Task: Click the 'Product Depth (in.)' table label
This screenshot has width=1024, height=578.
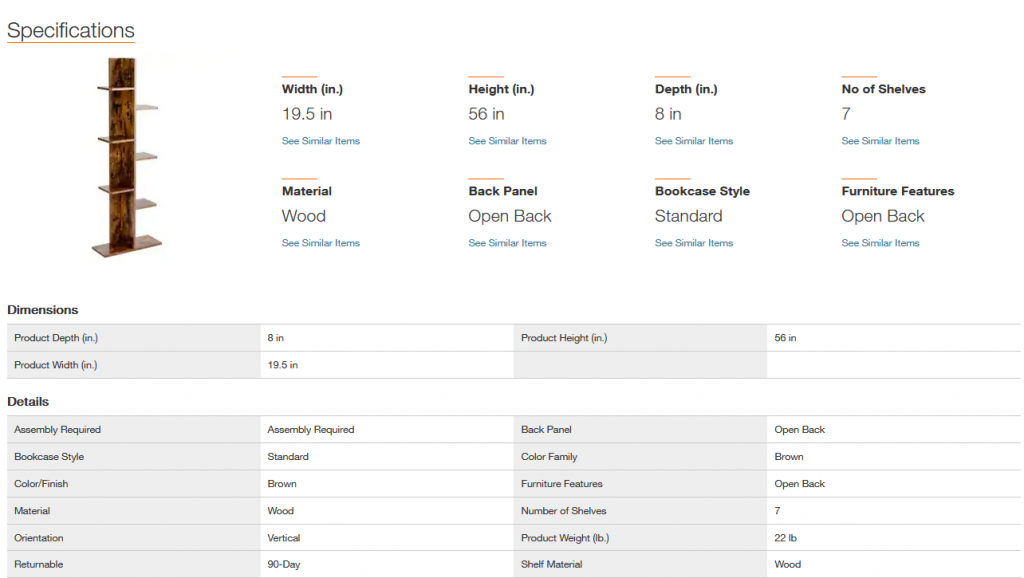Action: point(56,338)
